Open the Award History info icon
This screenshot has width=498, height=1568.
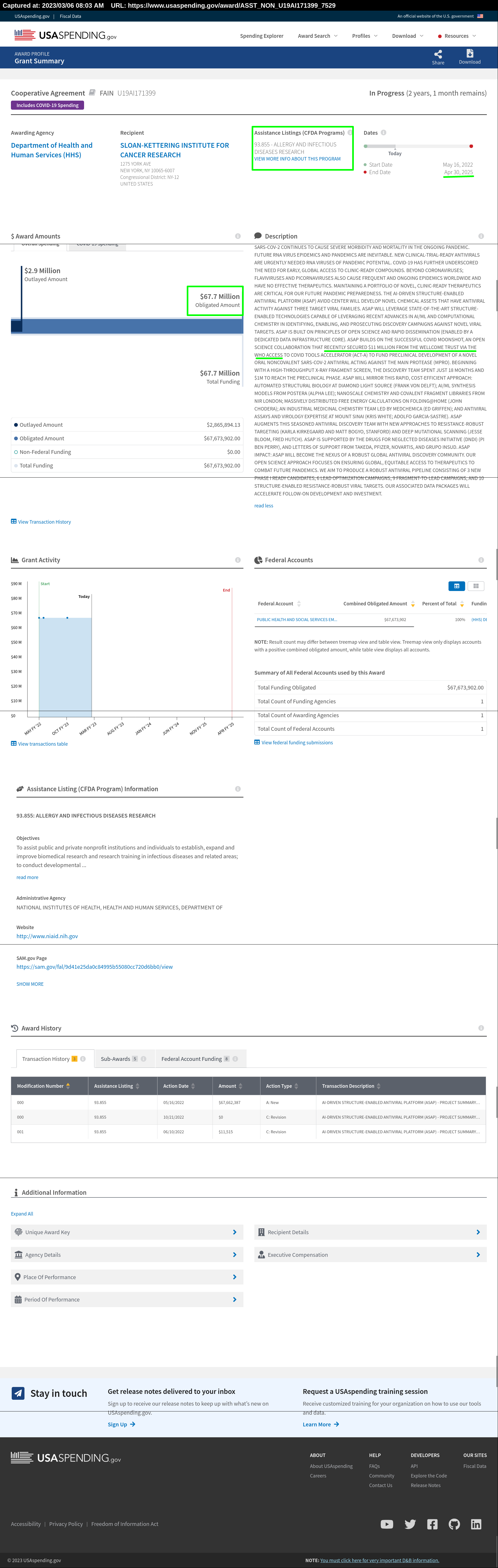(481, 1028)
